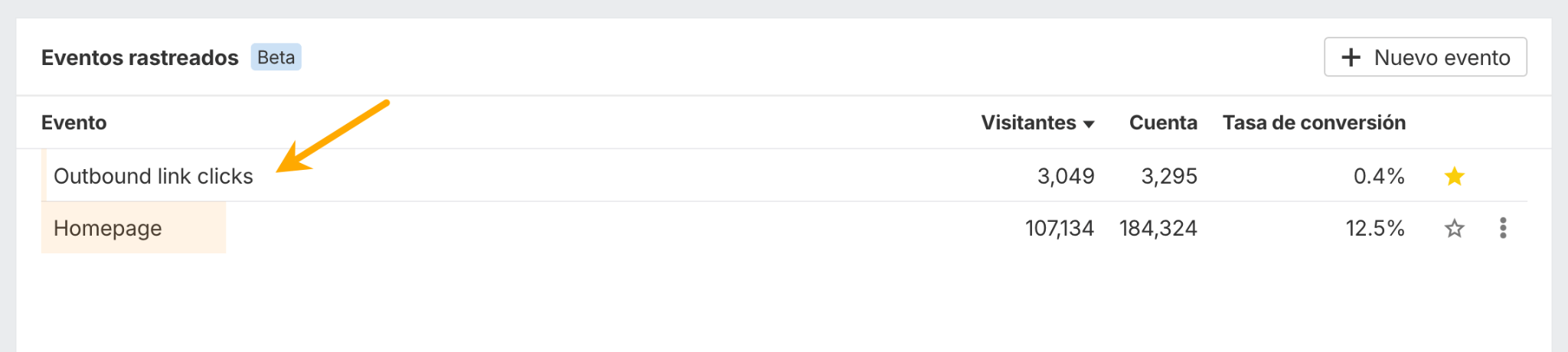Click the Homepage visitors value 107,134
The height and width of the screenshot is (352, 1568).
click(1060, 228)
